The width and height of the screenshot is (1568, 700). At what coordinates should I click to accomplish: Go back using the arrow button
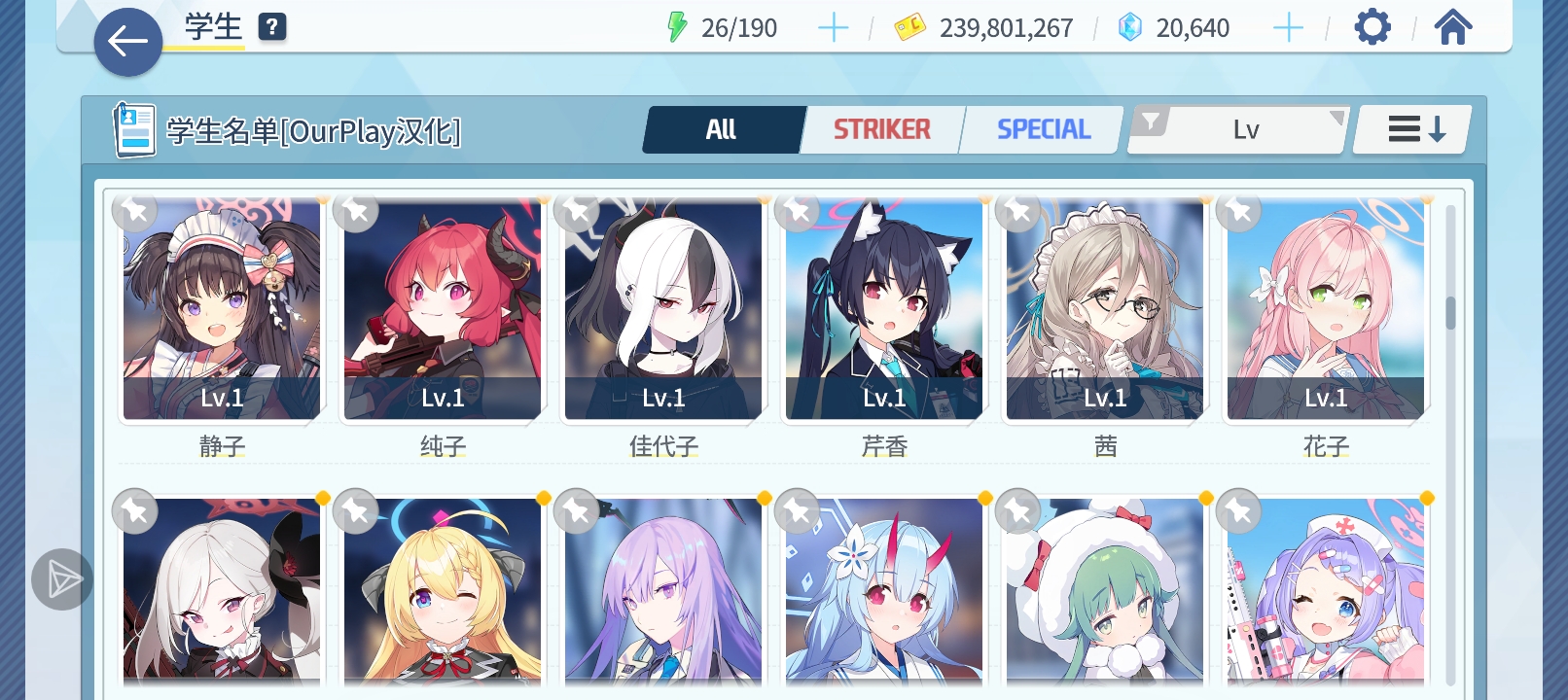127,42
